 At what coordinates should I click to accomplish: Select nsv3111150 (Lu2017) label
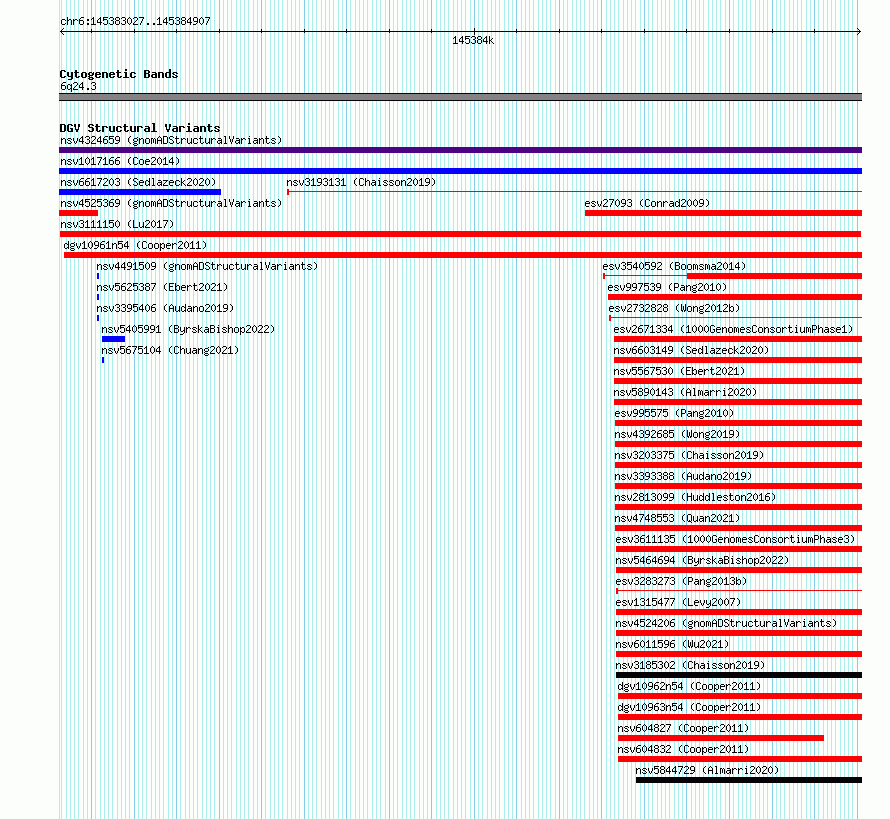[x=117, y=224]
